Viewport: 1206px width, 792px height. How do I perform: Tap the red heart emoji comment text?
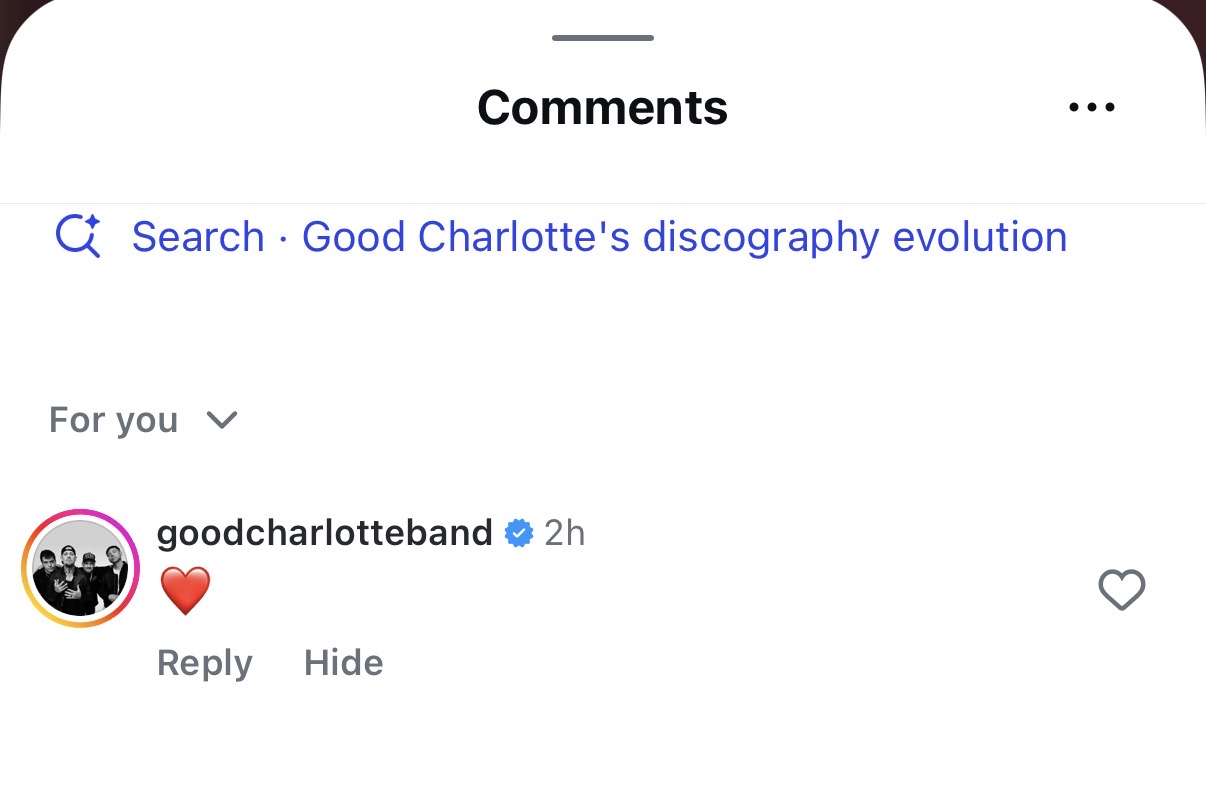(185, 590)
